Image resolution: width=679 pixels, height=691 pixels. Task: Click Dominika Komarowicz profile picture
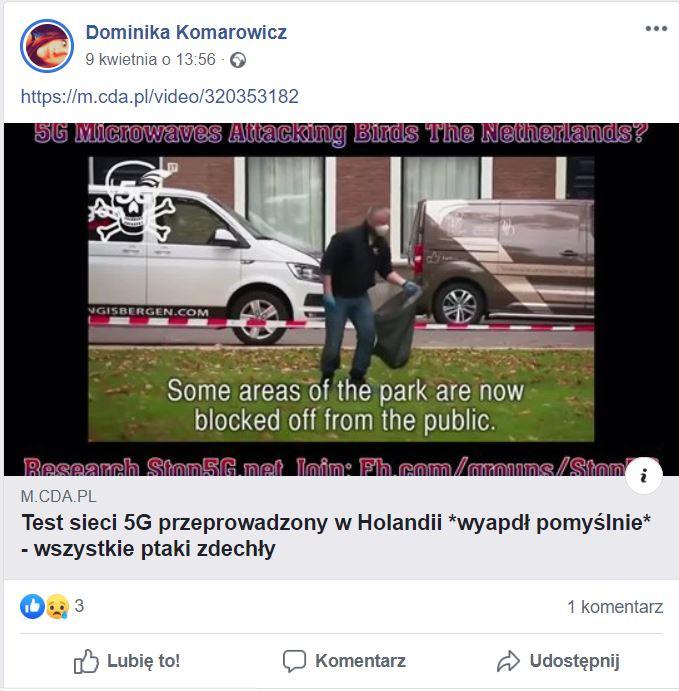pyautogui.click(x=47, y=45)
